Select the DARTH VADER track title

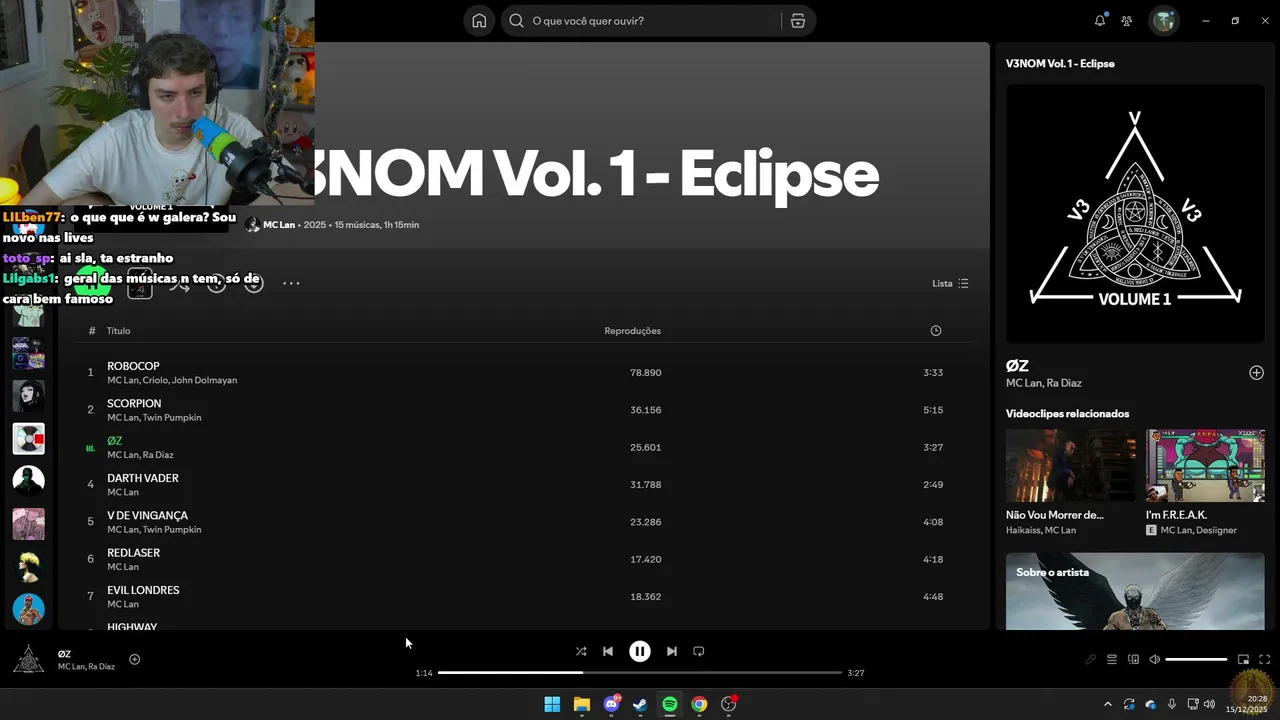(x=143, y=478)
